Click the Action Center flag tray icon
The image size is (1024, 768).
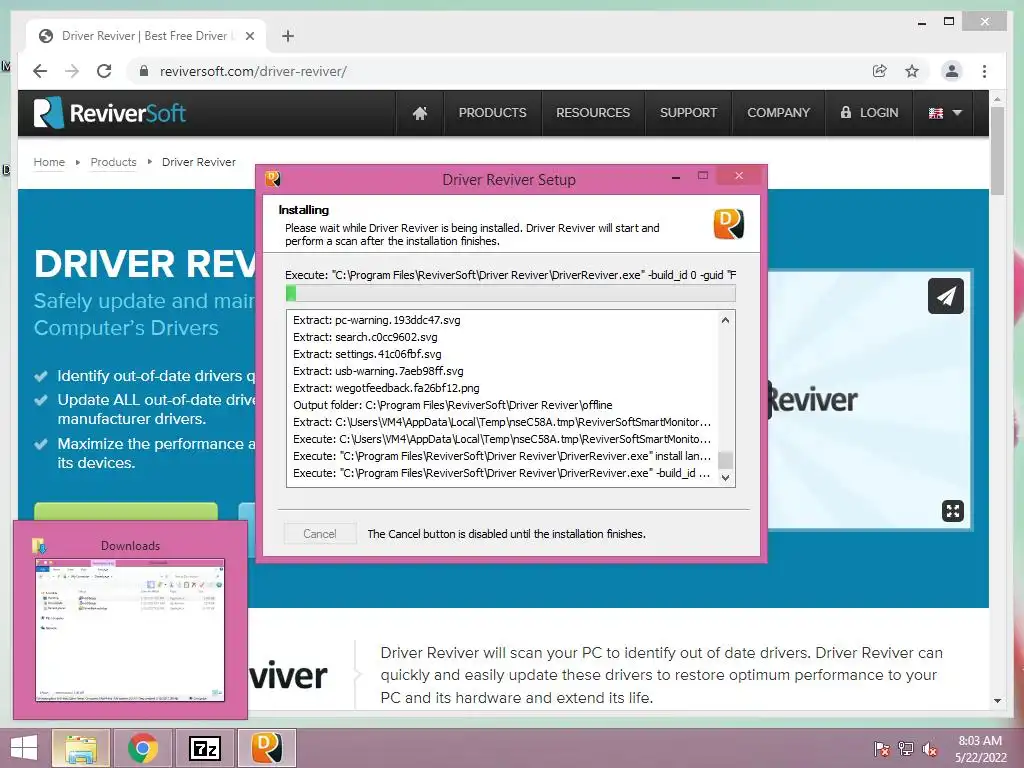(x=881, y=748)
